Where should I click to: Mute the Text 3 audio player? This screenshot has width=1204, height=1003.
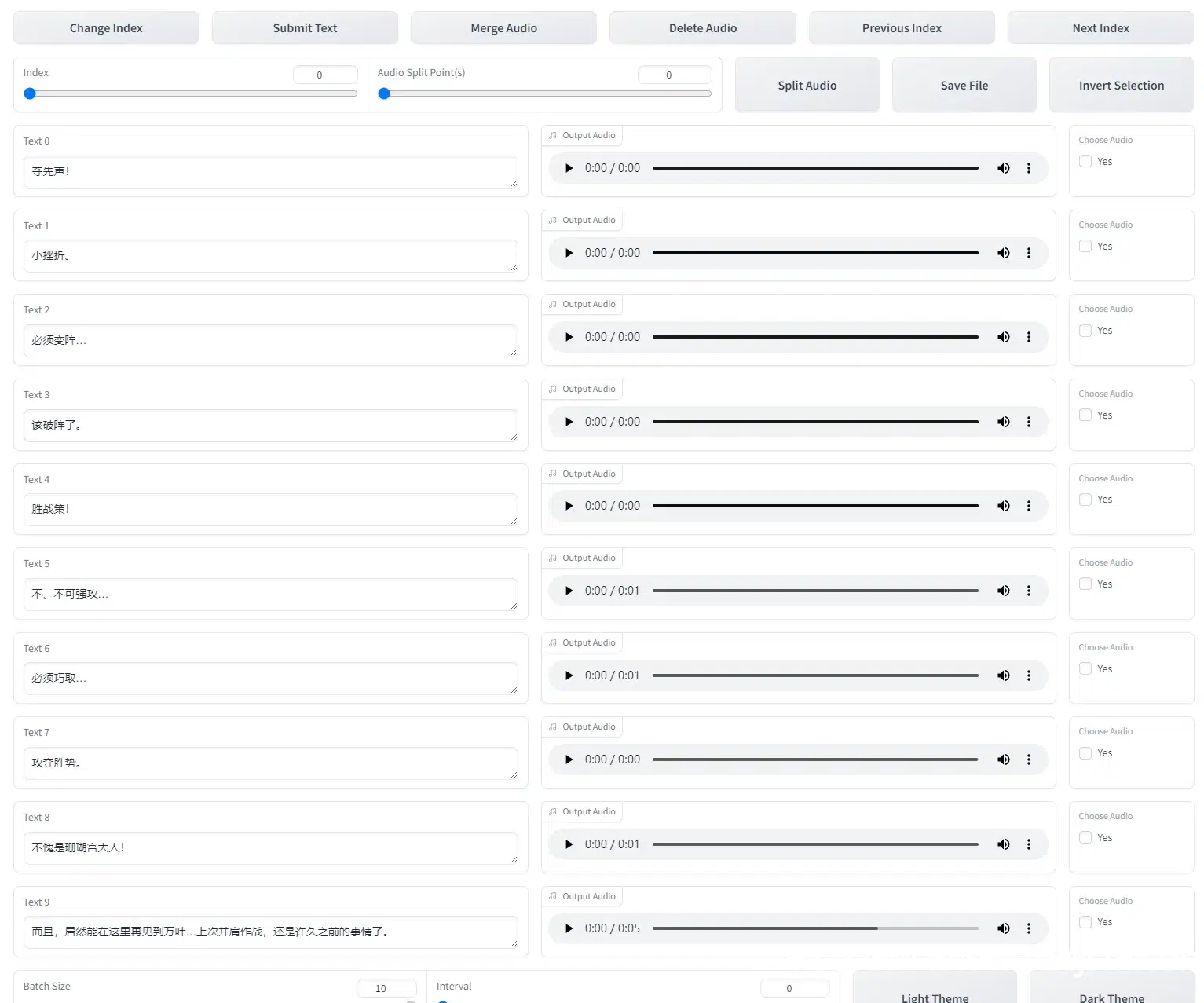tap(1004, 422)
